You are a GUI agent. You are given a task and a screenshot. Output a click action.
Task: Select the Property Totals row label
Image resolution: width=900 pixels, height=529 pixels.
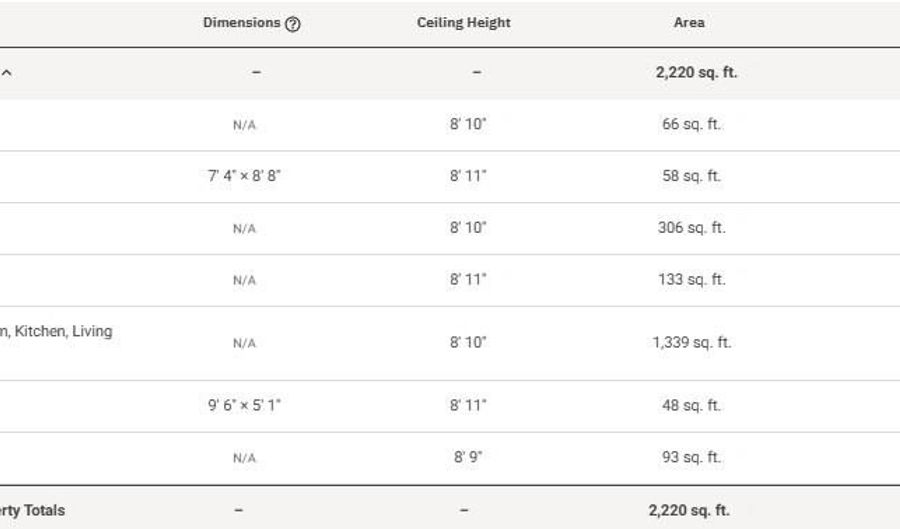click(x=32, y=510)
